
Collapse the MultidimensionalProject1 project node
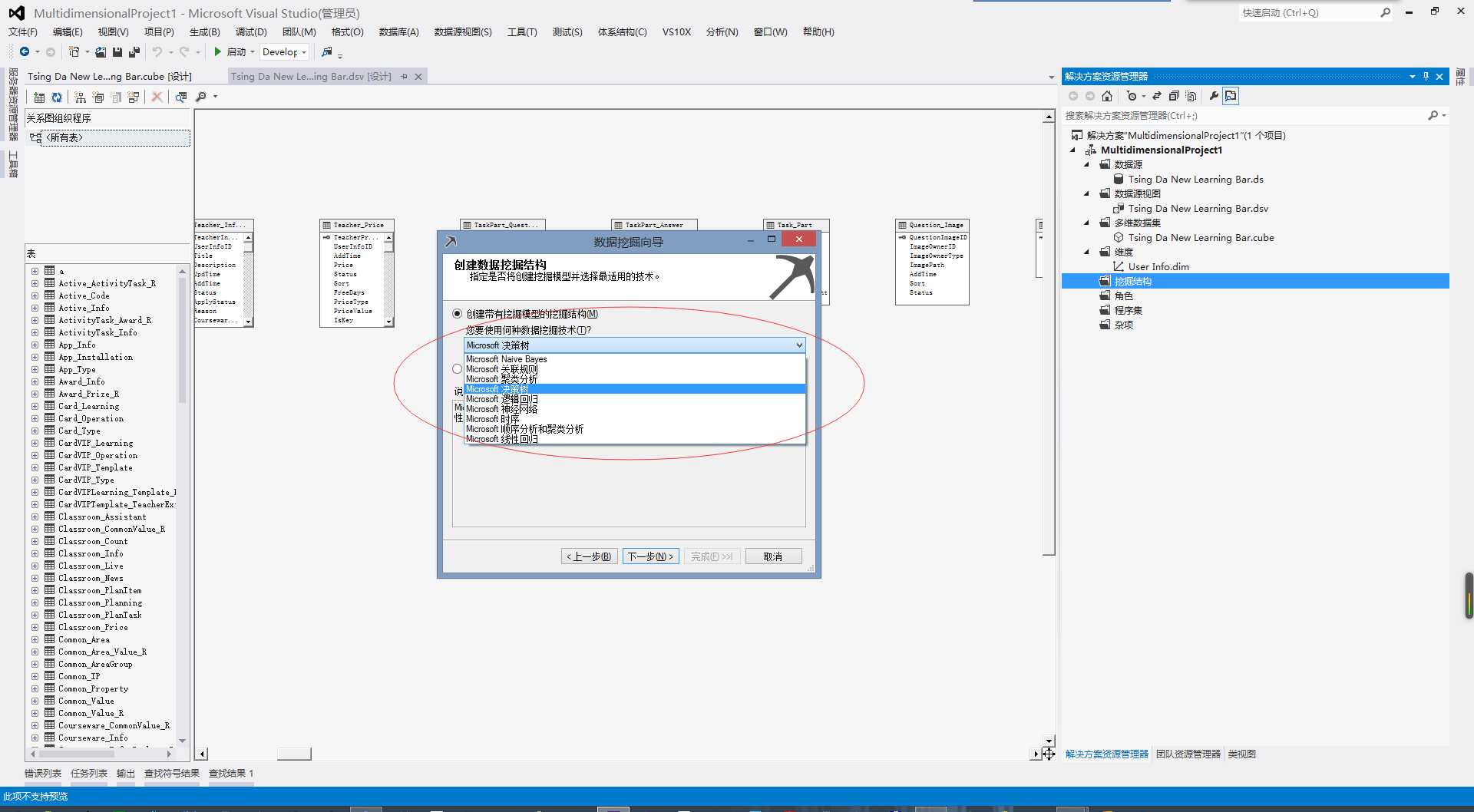click(x=1073, y=150)
